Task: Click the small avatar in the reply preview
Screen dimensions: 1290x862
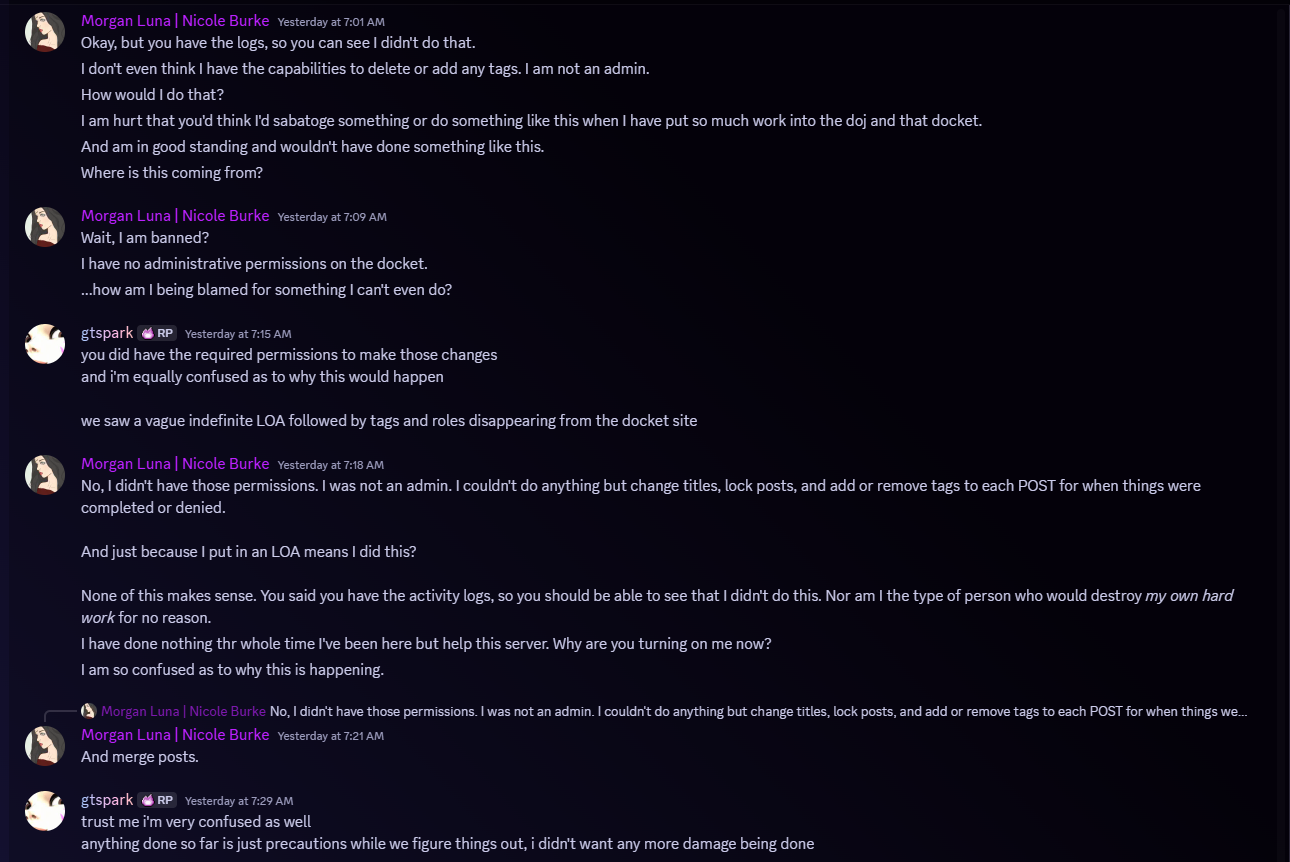Action: coord(89,711)
